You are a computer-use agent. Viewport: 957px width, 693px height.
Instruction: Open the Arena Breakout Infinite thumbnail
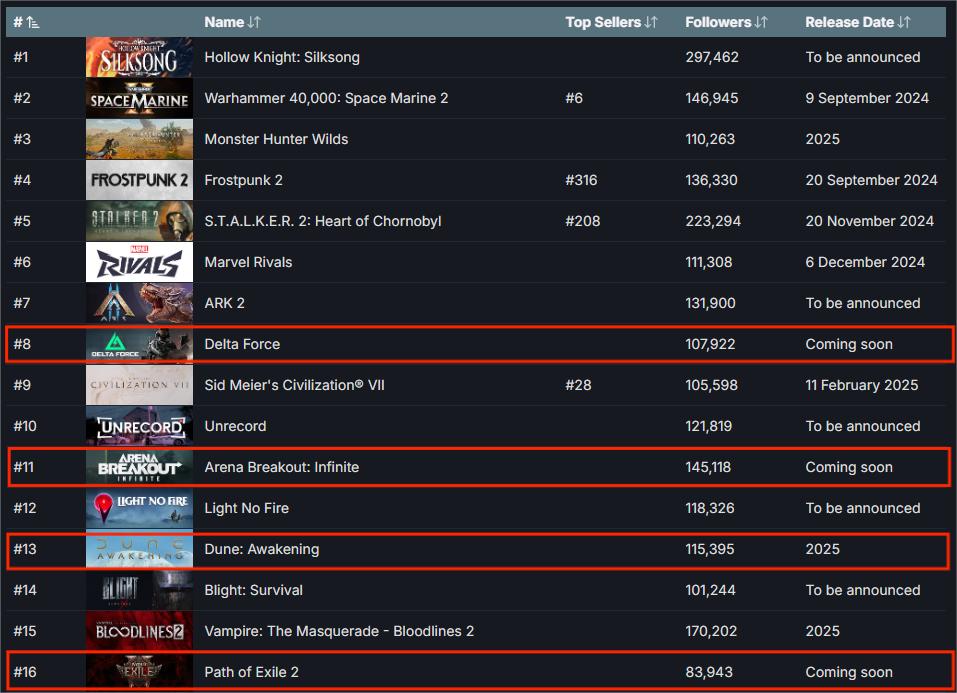[139, 467]
